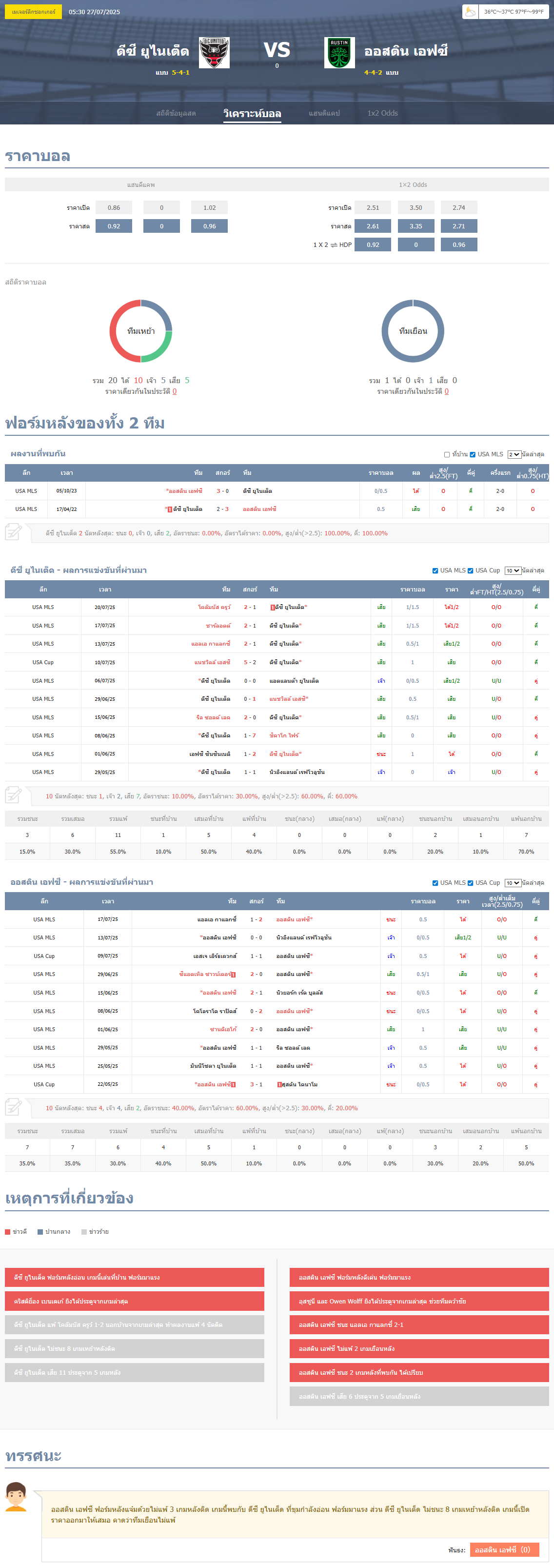554x1568 pixels.
Task: Toggle USA Cup checkbox for Austin FC results
Action: point(471,883)
